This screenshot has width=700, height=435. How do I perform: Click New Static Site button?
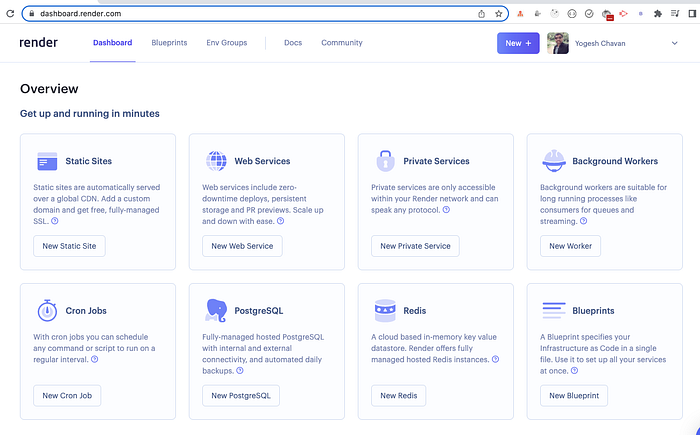pyautogui.click(x=69, y=246)
